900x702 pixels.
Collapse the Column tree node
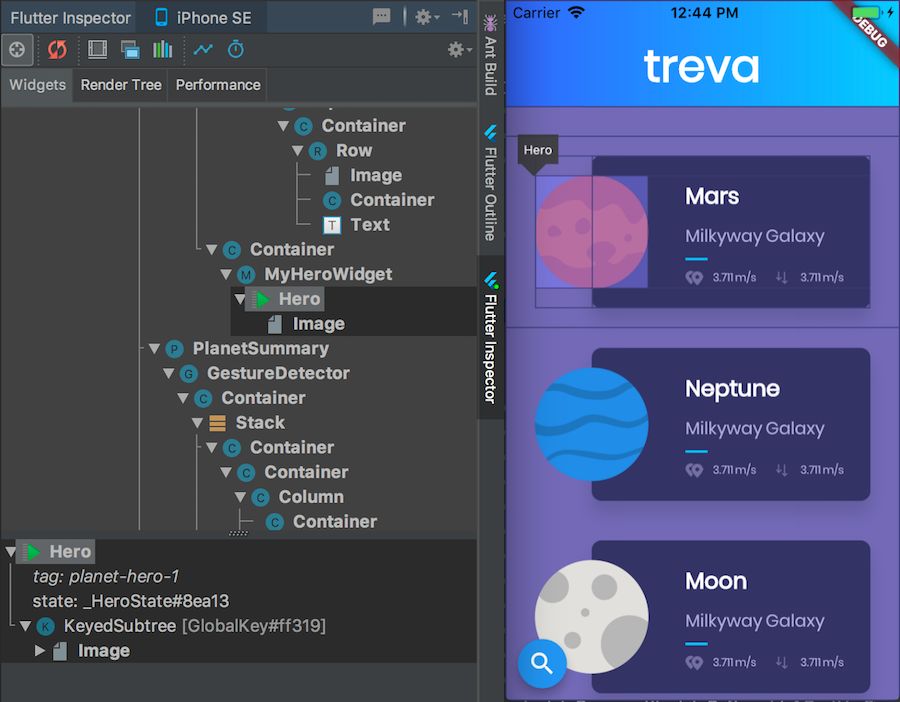point(240,497)
